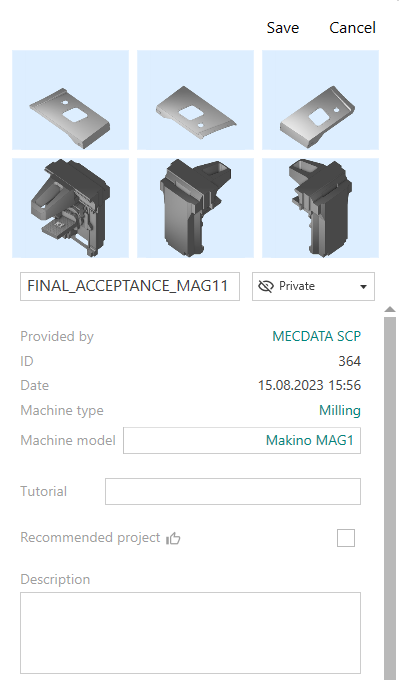Click the vertical scrollbar thumb
The height and width of the screenshot is (680, 399).
pyautogui.click(x=390, y=498)
